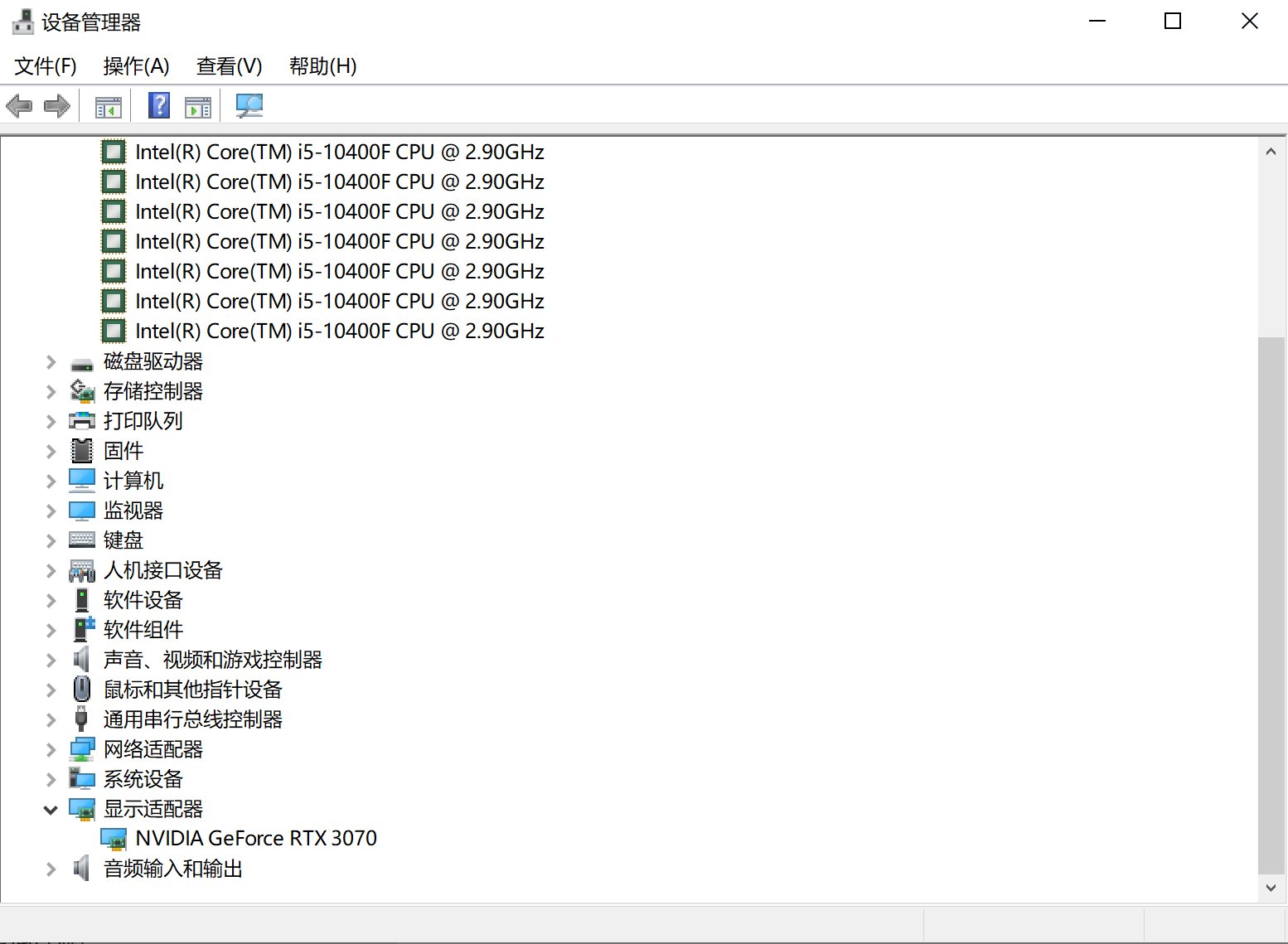Click the scrollbar up arrow
Viewport: 1288px width, 944px height.
point(1271,152)
